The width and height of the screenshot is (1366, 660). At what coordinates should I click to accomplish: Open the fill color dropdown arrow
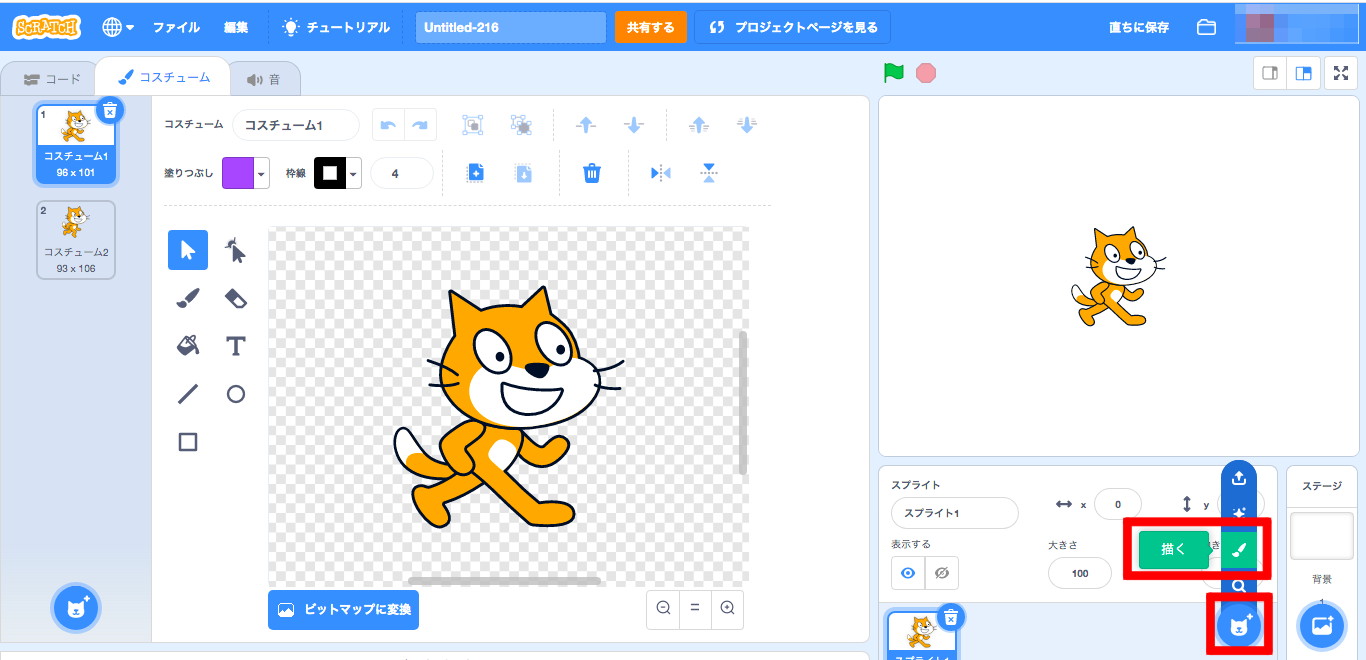262,173
